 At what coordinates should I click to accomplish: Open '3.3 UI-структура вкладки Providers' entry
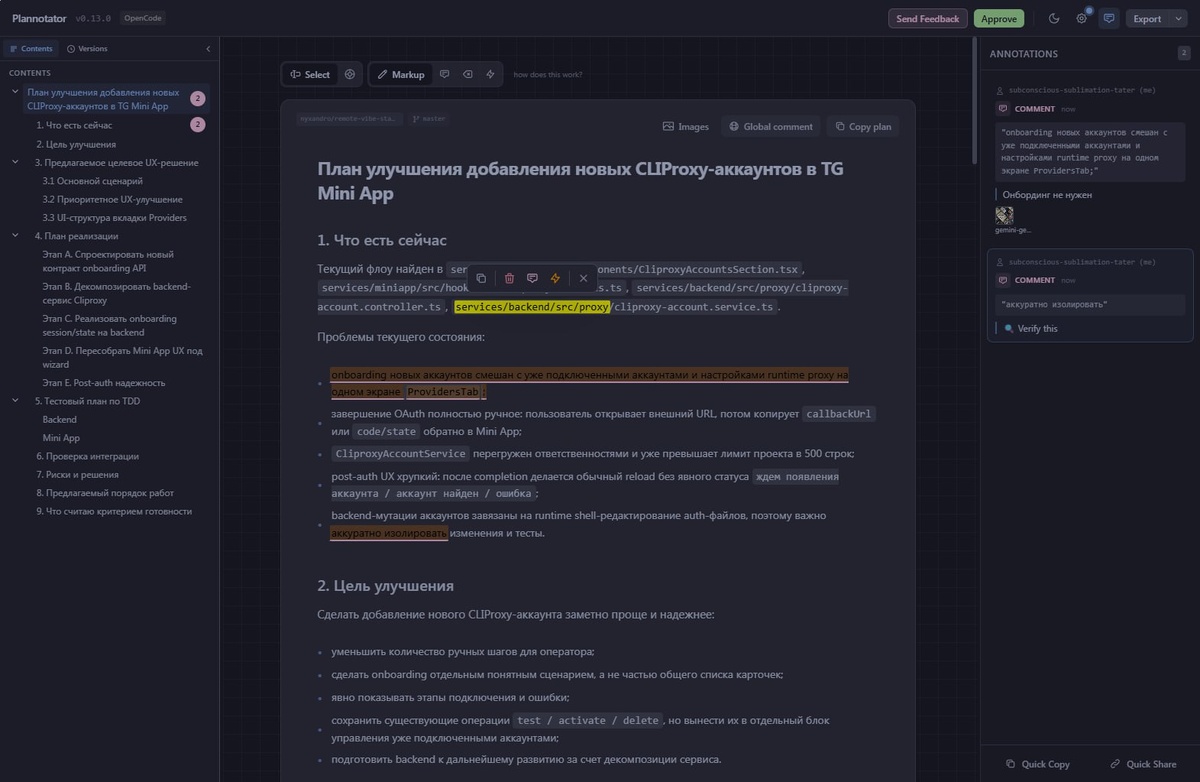pyautogui.click(x=114, y=217)
